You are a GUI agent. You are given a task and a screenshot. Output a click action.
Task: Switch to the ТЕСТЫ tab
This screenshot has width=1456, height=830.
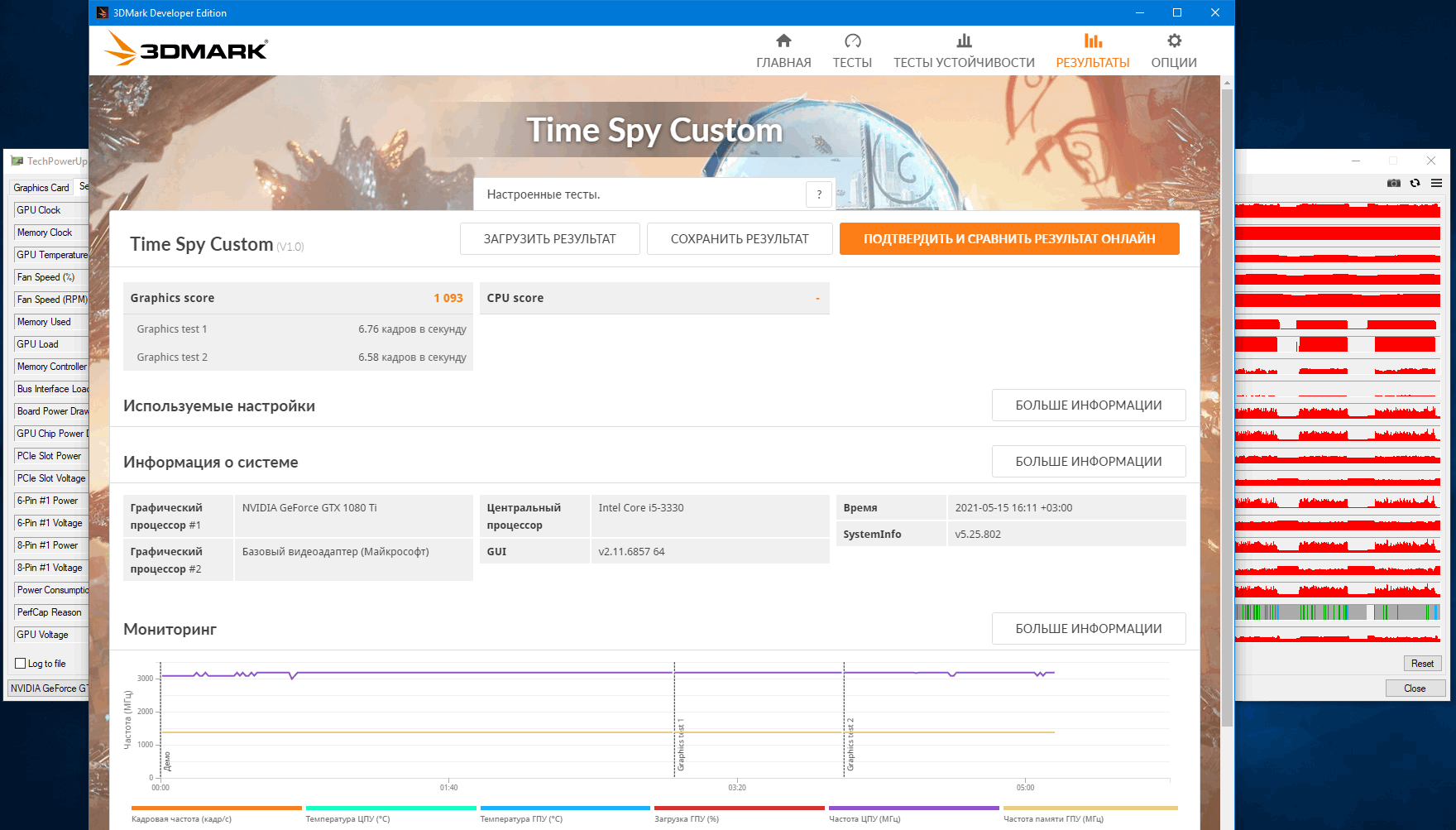pyautogui.click(x=852, y=51)
